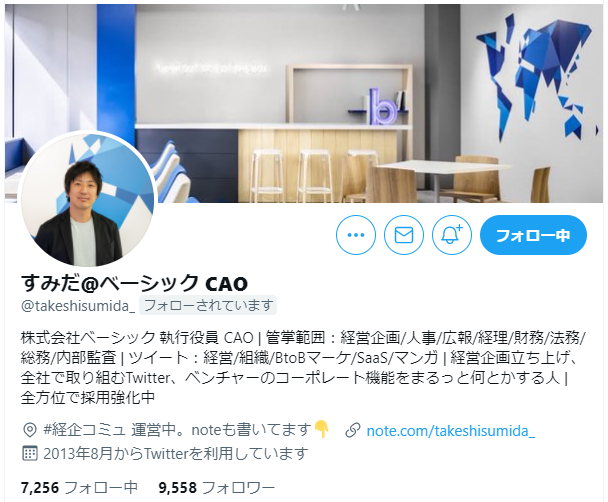This screenshot has height=502, width=608.
Task: Open the 9,558 フォロワー followers list
Action: coord(217,487)
